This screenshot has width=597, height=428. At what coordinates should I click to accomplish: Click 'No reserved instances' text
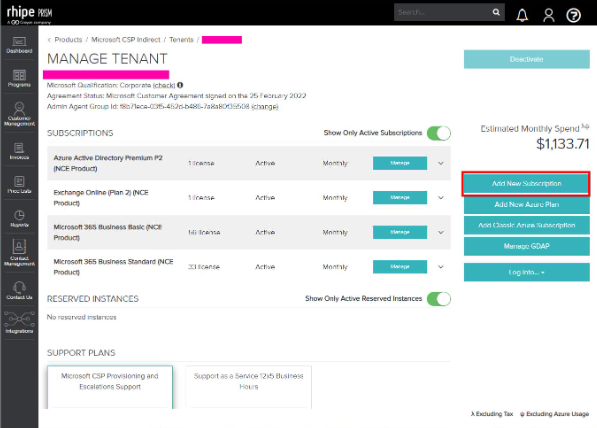[81, 317]
